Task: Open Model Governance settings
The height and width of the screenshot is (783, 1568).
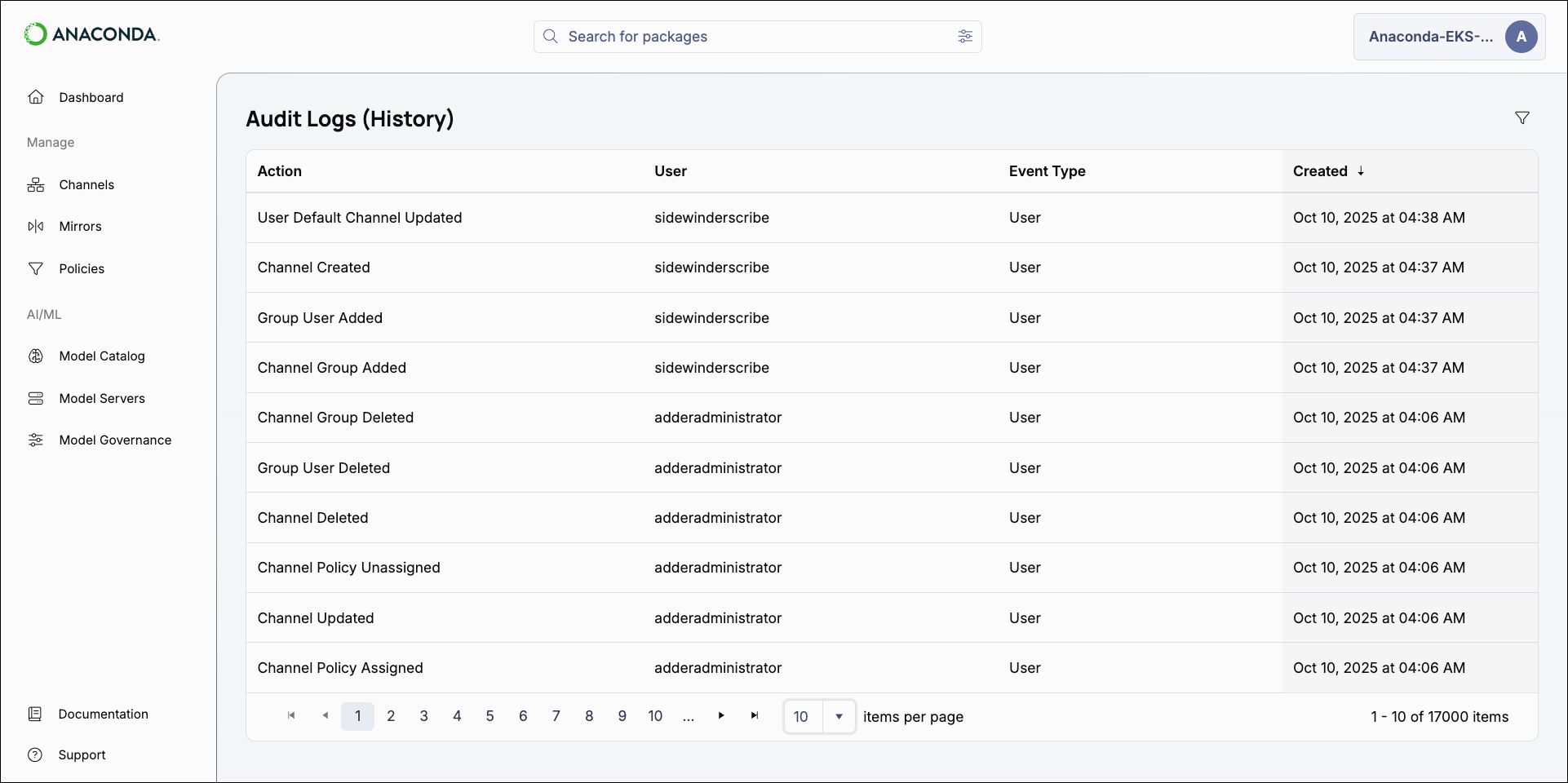Action: pyautogui.click(x=114, y=440)
